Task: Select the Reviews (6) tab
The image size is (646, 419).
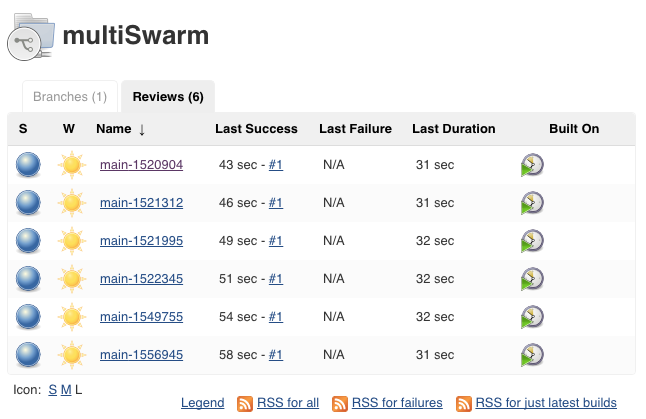Action: click(x=168, y=96)
